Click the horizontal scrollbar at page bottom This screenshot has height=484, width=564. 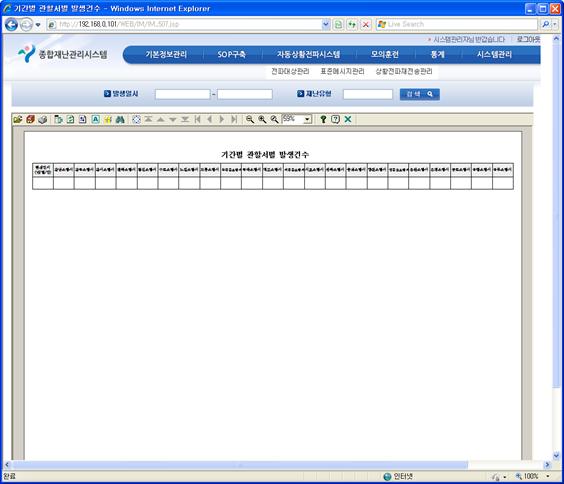pyautogui.click(x=241, y=465)
